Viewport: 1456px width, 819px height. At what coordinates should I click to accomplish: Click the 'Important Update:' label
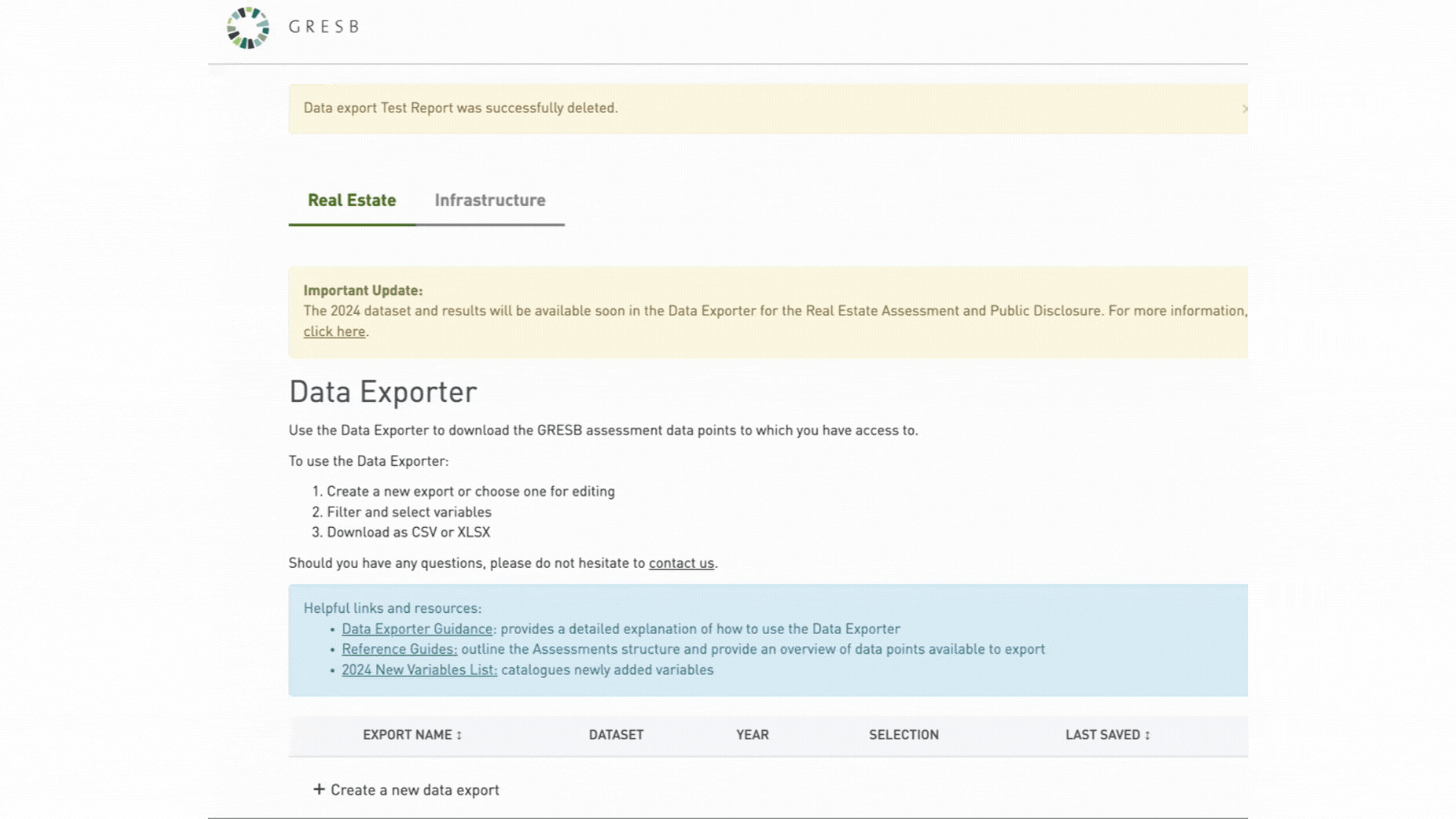point(363,290)
